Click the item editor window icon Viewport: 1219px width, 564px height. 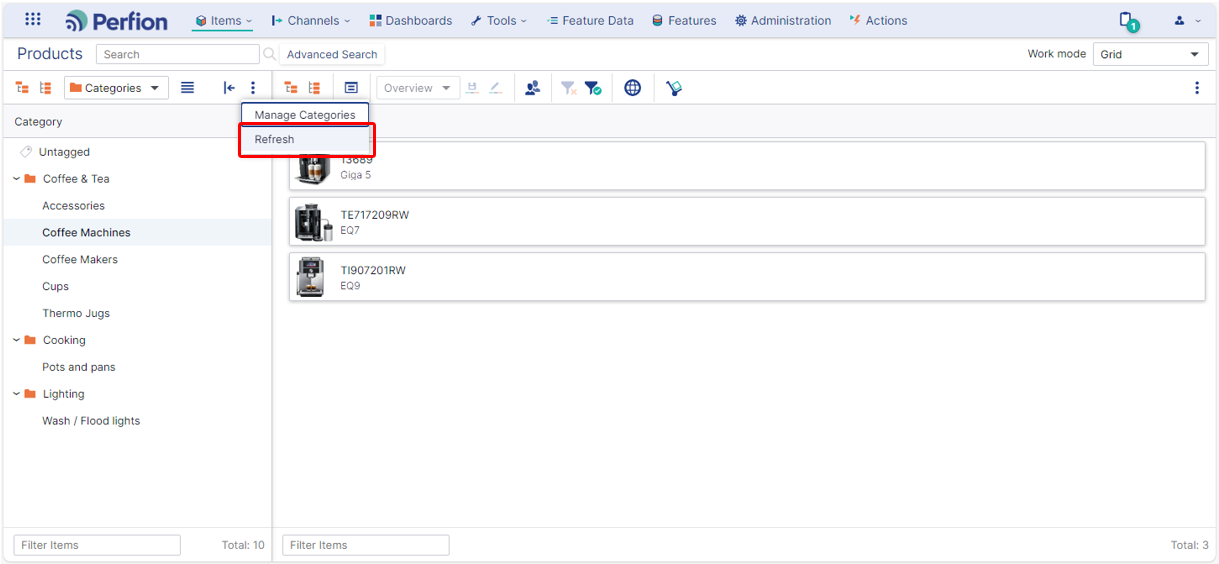(351, 88)
